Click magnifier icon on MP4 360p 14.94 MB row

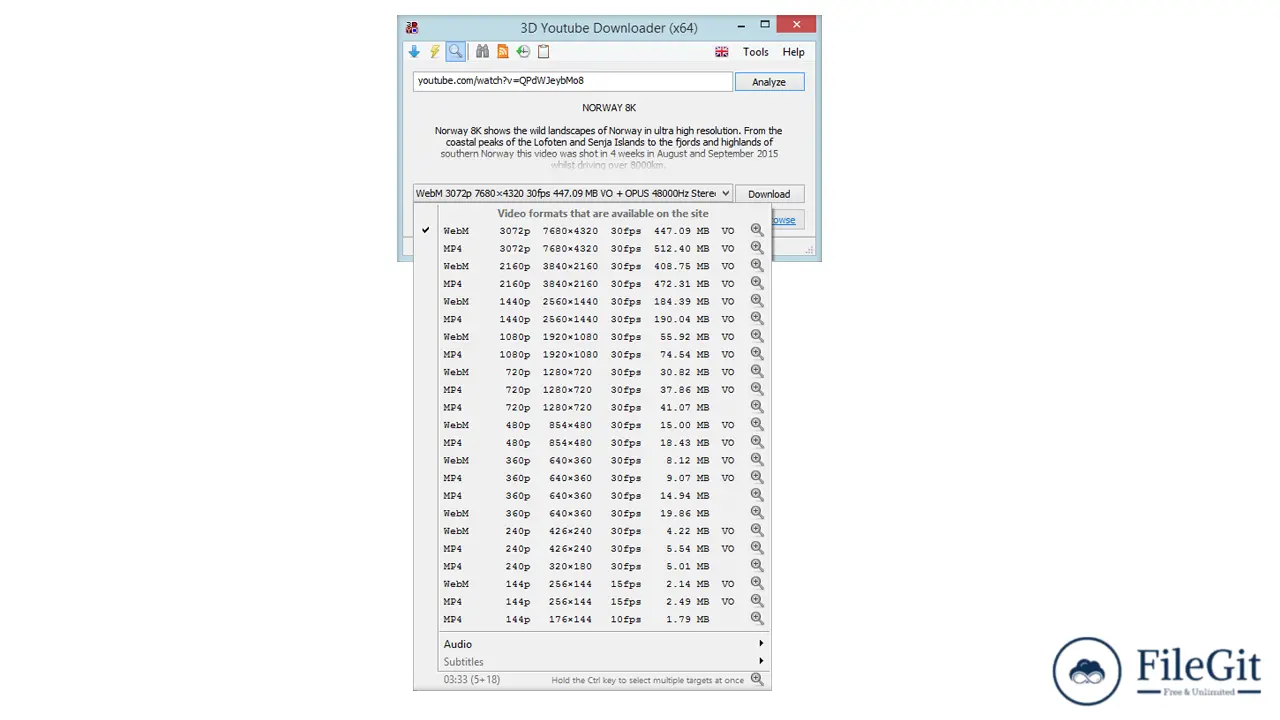(757, 495)
